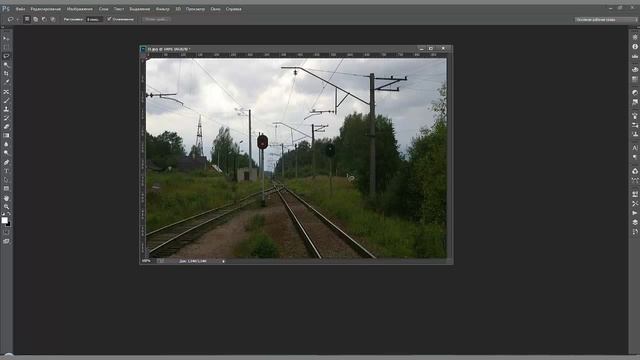Select the Rectangle shape tool

tap(6, 189)
